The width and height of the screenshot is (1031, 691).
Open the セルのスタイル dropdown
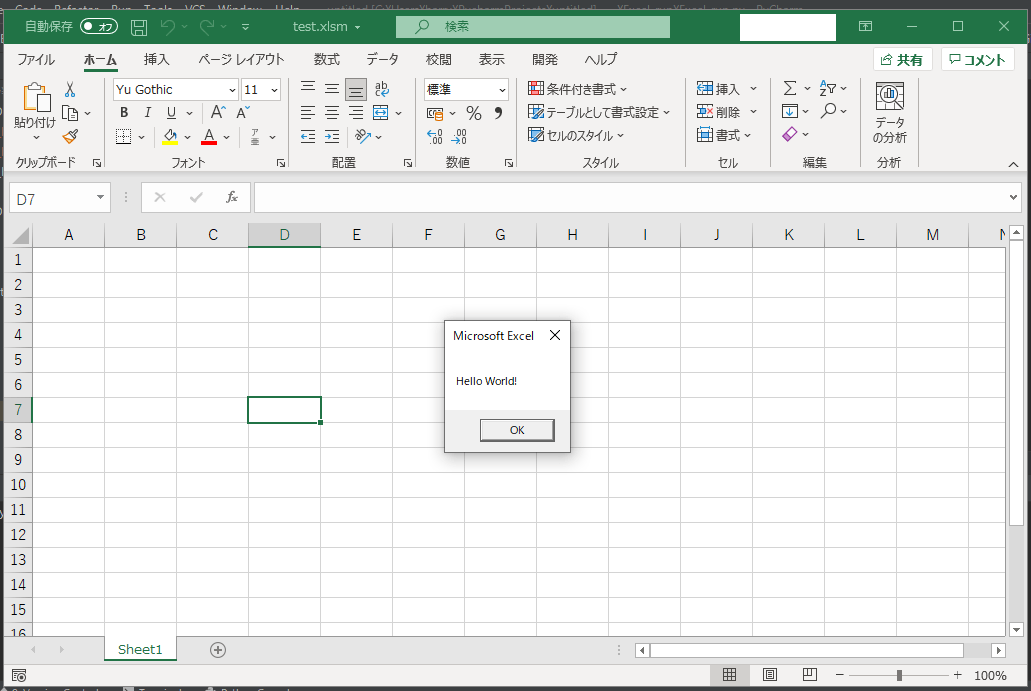click(x=575, y=135)
